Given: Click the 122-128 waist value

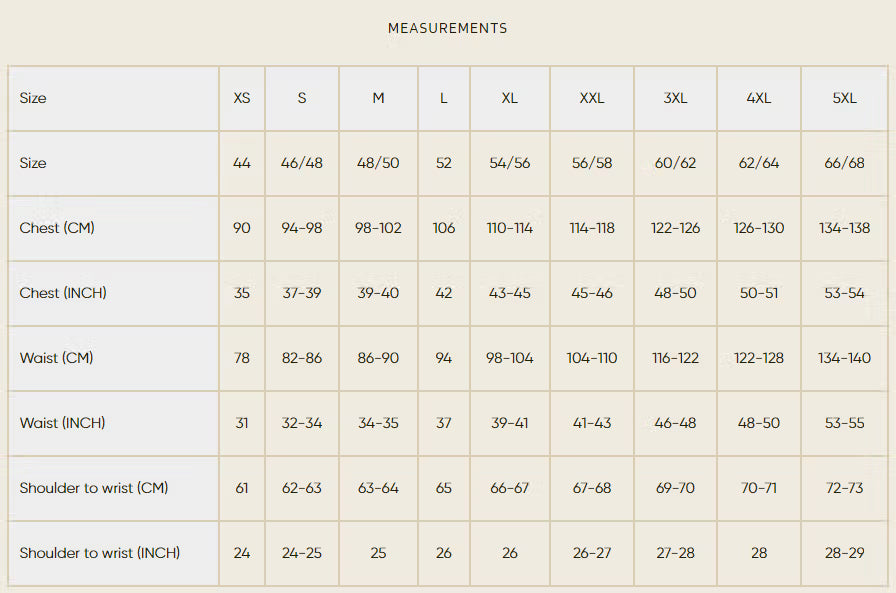Looking at the screenshot, I should pyautogui.click(x=758, y=358).
